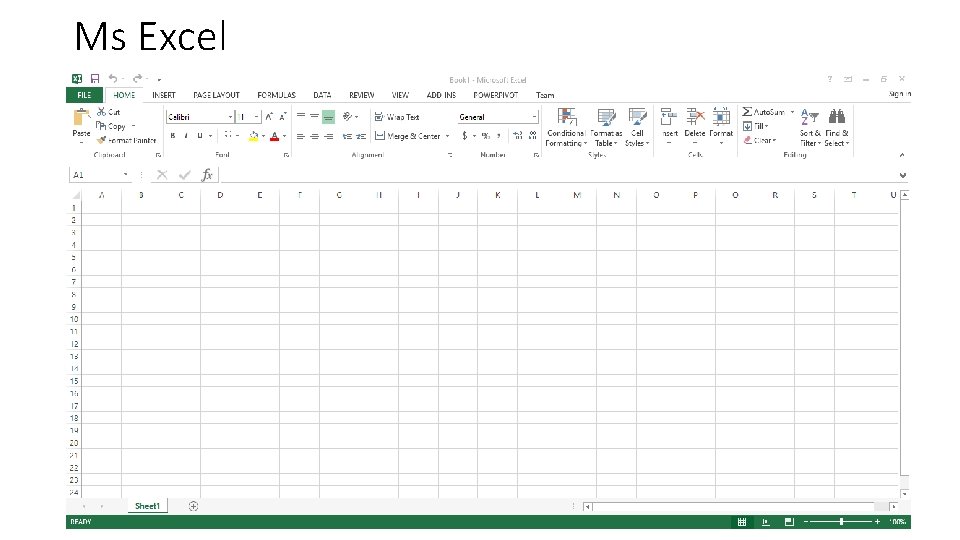Click the Orientation text angle icon
The width and height of the screenshot is (960, 540).
tap(348, 116)
